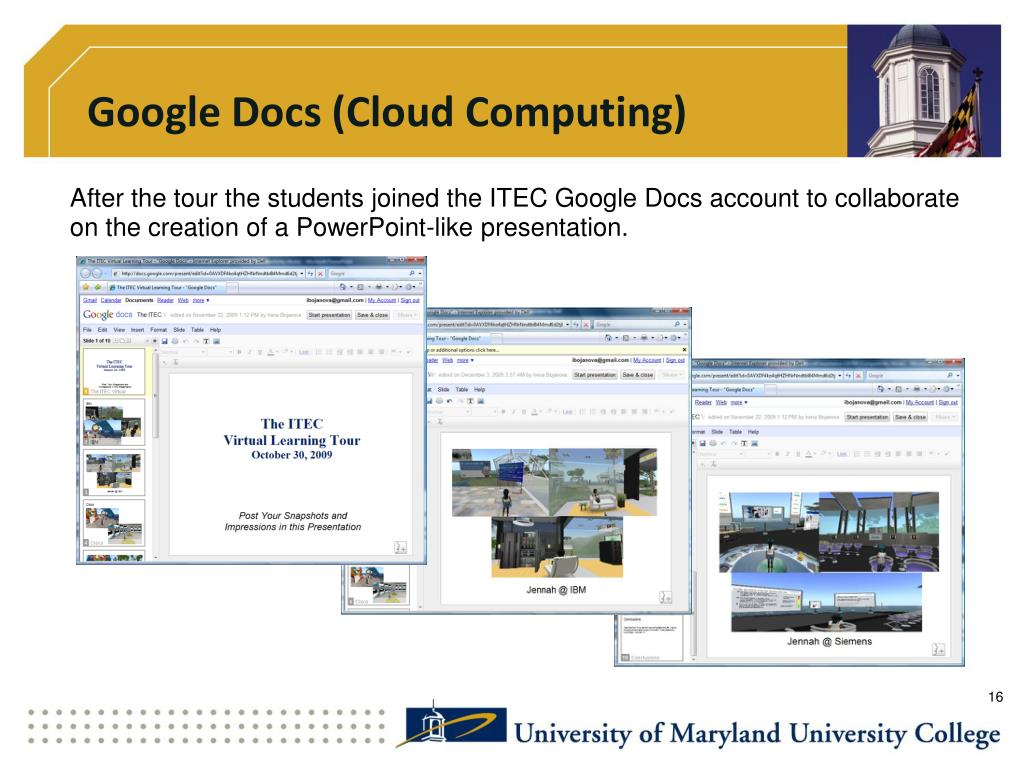The image size is (1024, 768).
Task: Click Redo icon in first Google Docs window
Action: click(x=196, y=341)
